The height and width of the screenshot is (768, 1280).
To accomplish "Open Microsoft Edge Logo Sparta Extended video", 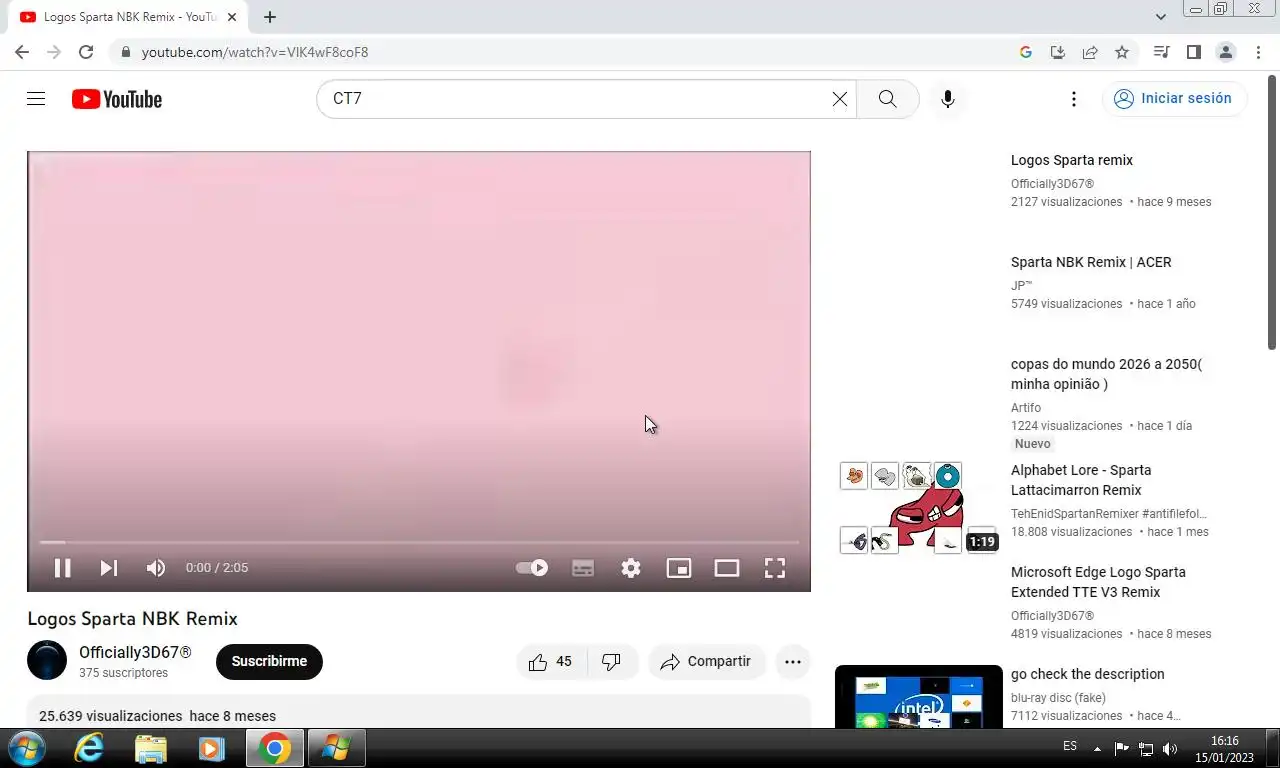I will (1098, 582).
